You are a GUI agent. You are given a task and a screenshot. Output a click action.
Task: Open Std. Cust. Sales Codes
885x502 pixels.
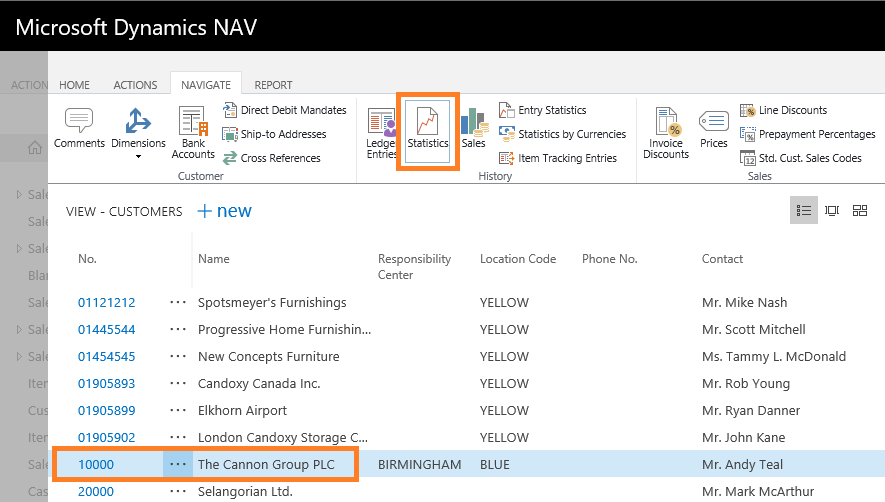[x=801, y=158]
